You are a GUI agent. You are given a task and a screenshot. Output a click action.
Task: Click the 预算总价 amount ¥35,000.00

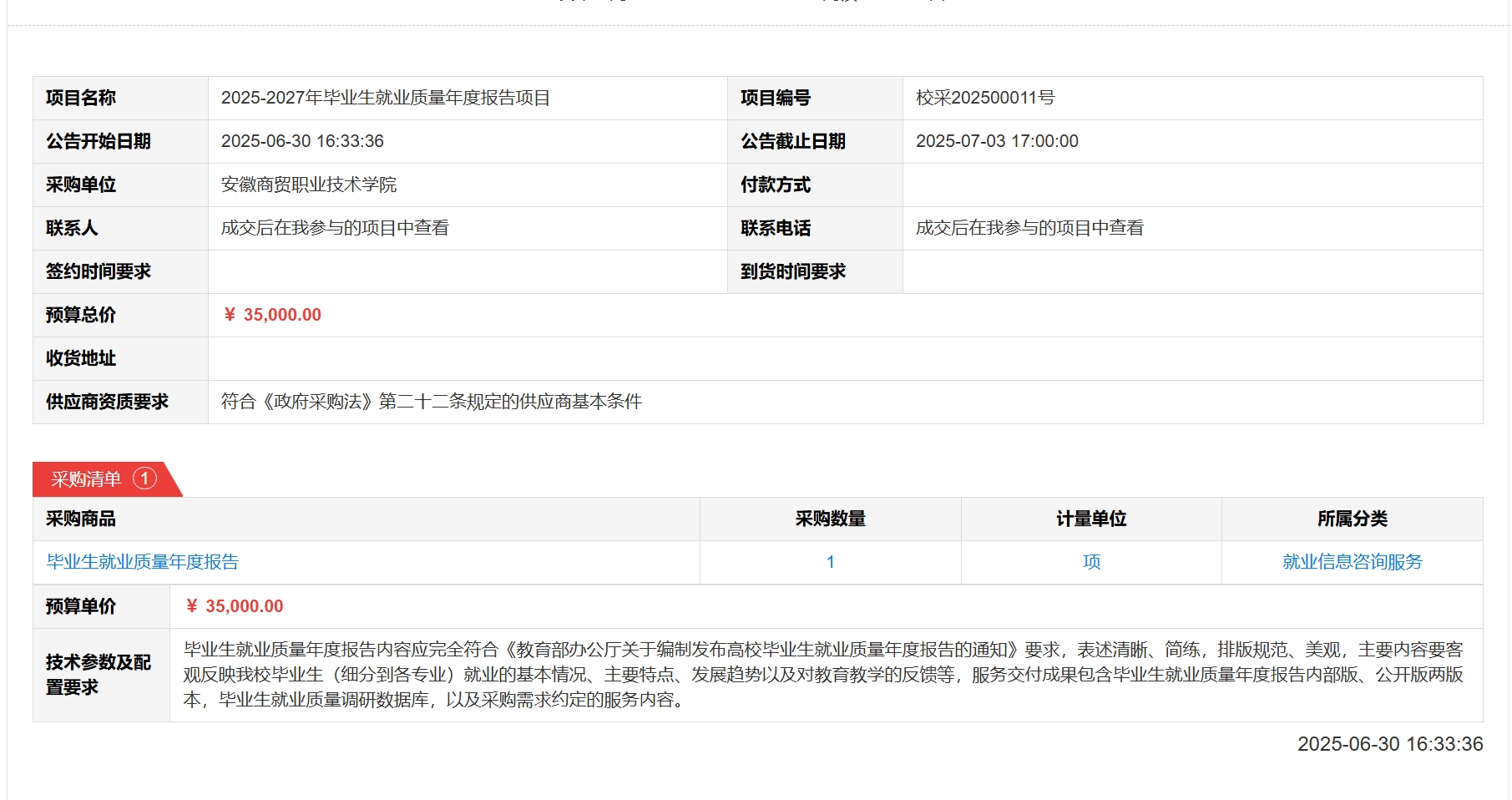[272, 315]
